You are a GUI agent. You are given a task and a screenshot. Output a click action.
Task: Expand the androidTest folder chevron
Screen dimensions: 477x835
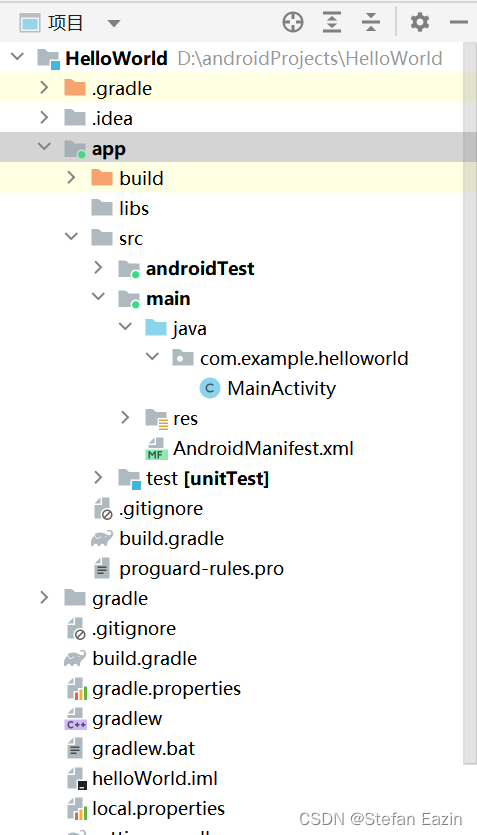[98, 268]
